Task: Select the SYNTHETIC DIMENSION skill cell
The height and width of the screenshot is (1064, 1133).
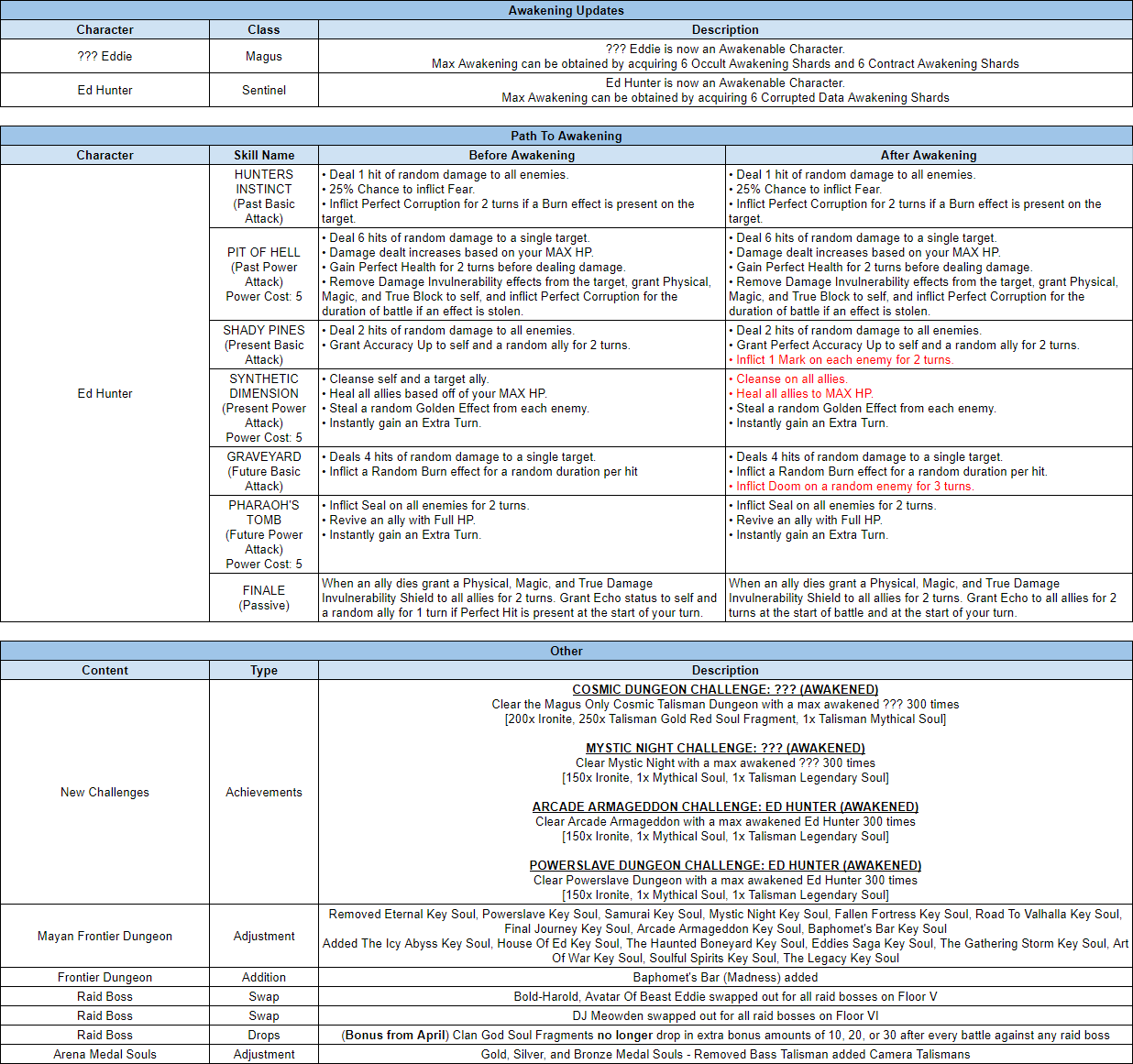Action: (263, 408)
